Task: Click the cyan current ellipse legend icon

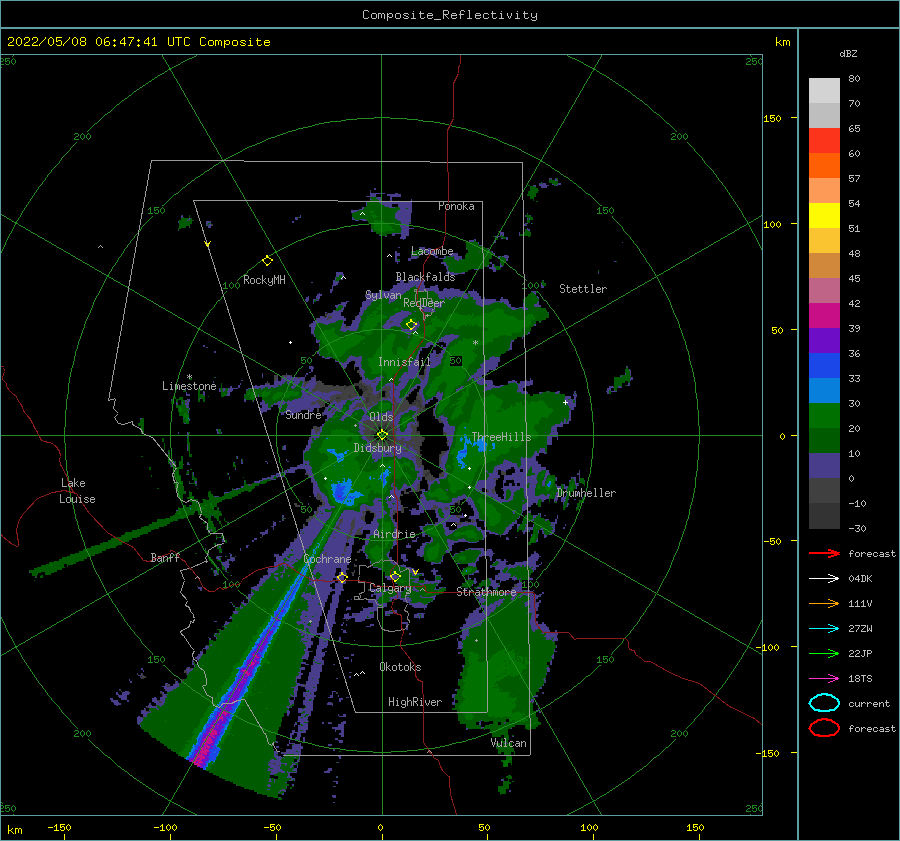Action: click(x=824, y=703)
